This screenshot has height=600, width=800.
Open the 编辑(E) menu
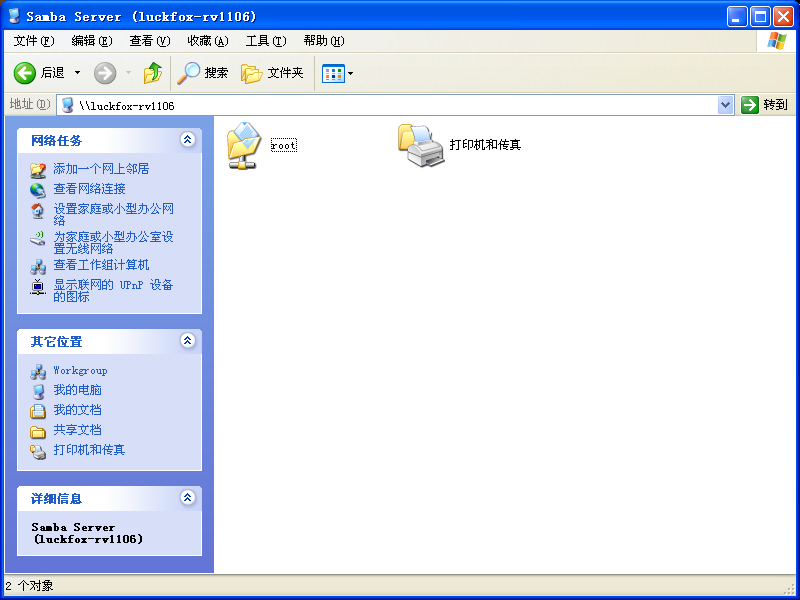[x=92, y=41]
